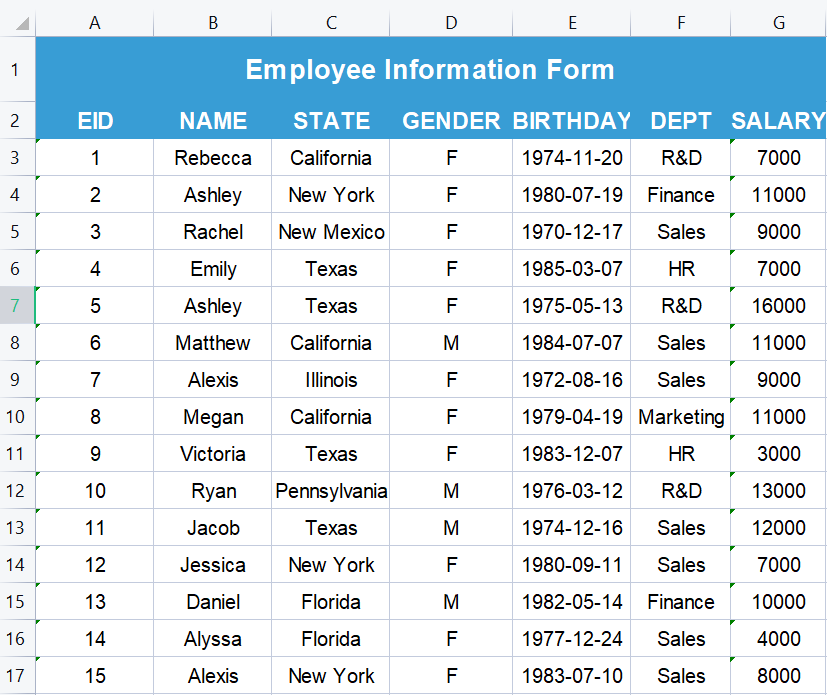The height and width of the screenshot is (695, 827).
Task: Click the Employee Information Form title cell
Action: click(x=431, y=69)
